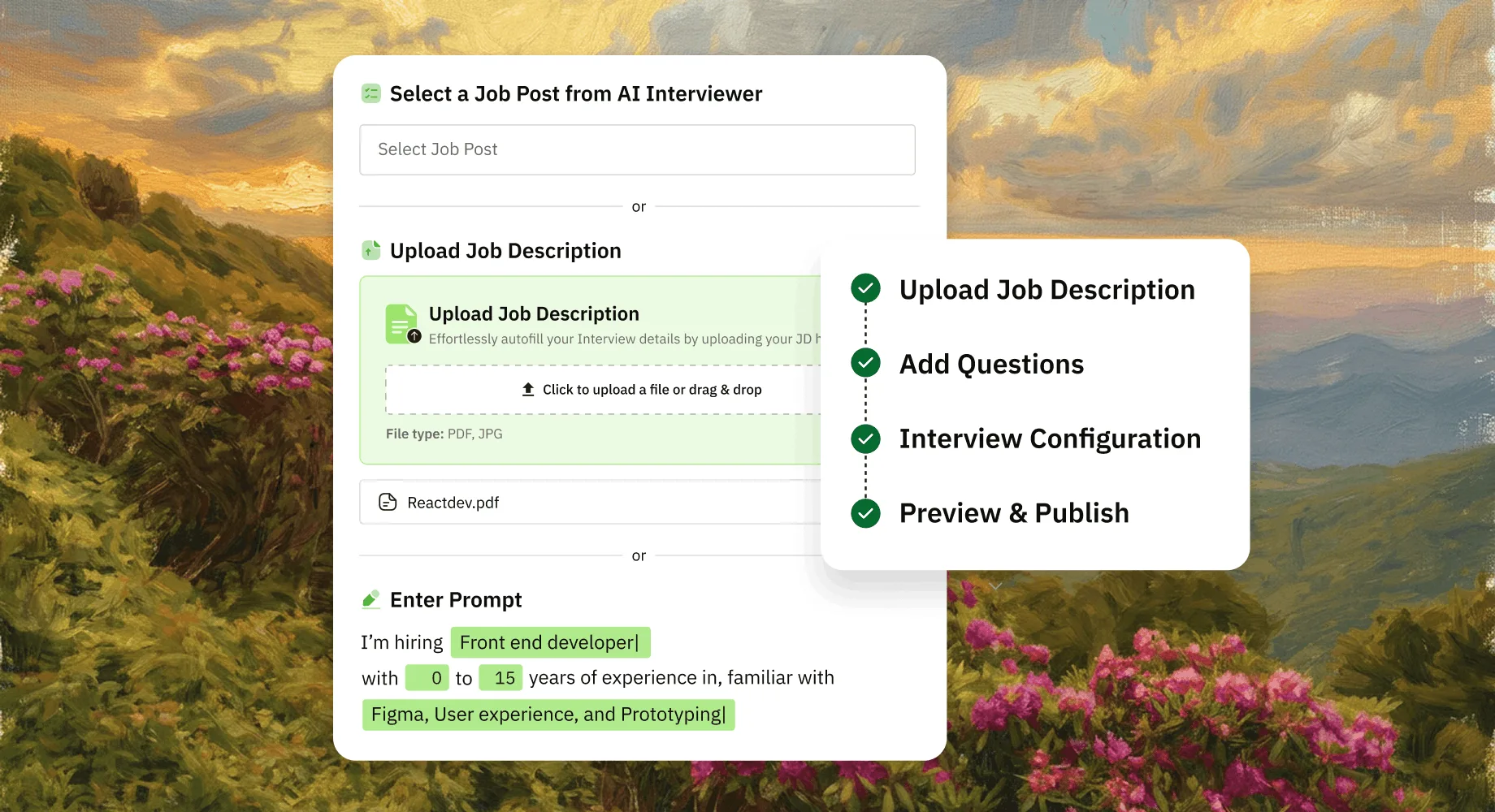The height and width of the screenshot is (812, 1495).
Task: Click the skills field with Figma, User experience
Action: point(548,715)
